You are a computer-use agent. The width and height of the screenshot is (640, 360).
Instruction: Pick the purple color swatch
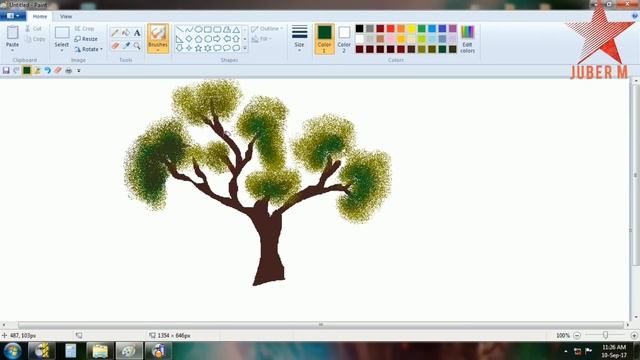pos(453,28)
